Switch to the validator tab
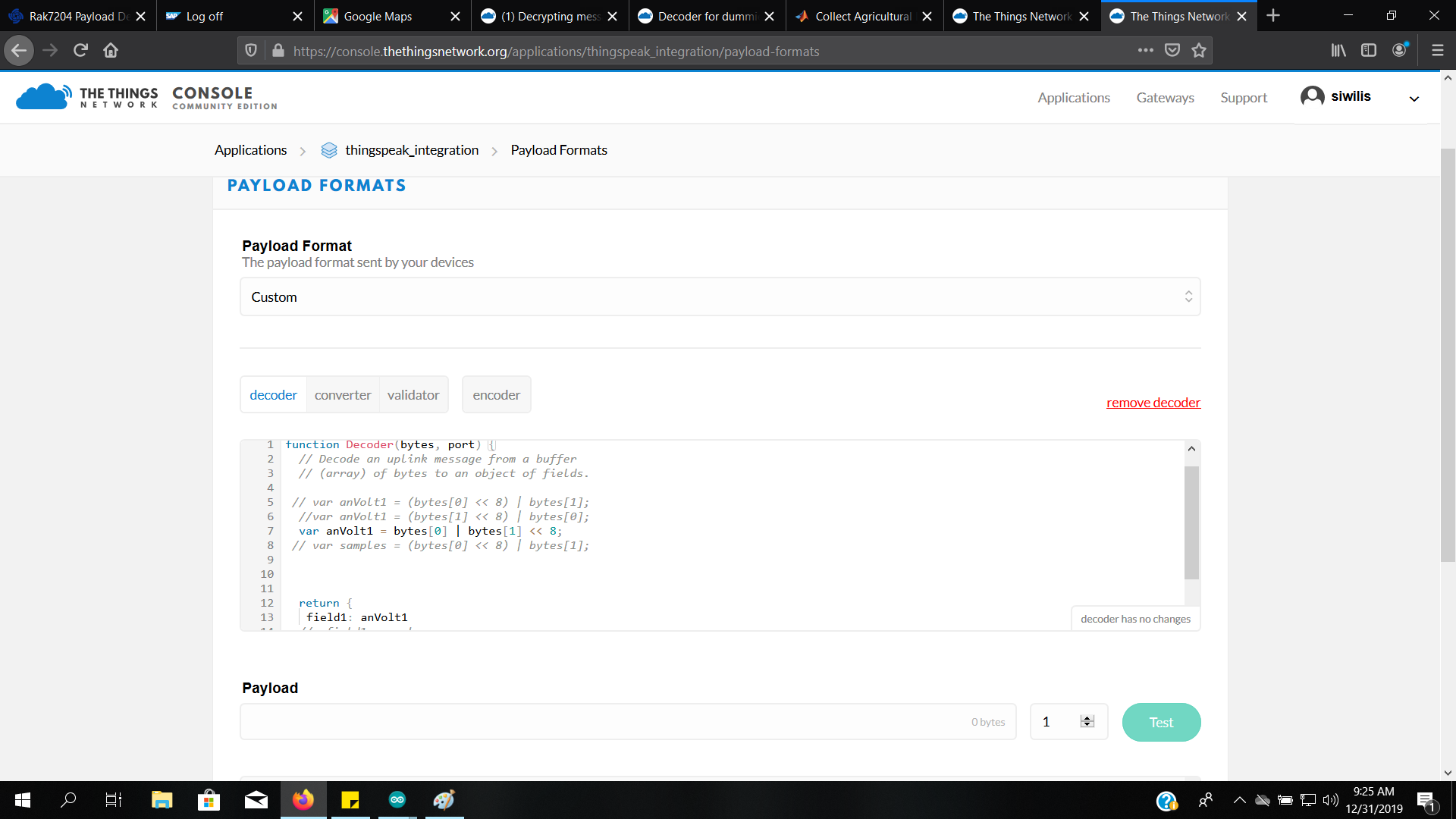Screen dimensions: 1456x819 (x=413, y=394)
